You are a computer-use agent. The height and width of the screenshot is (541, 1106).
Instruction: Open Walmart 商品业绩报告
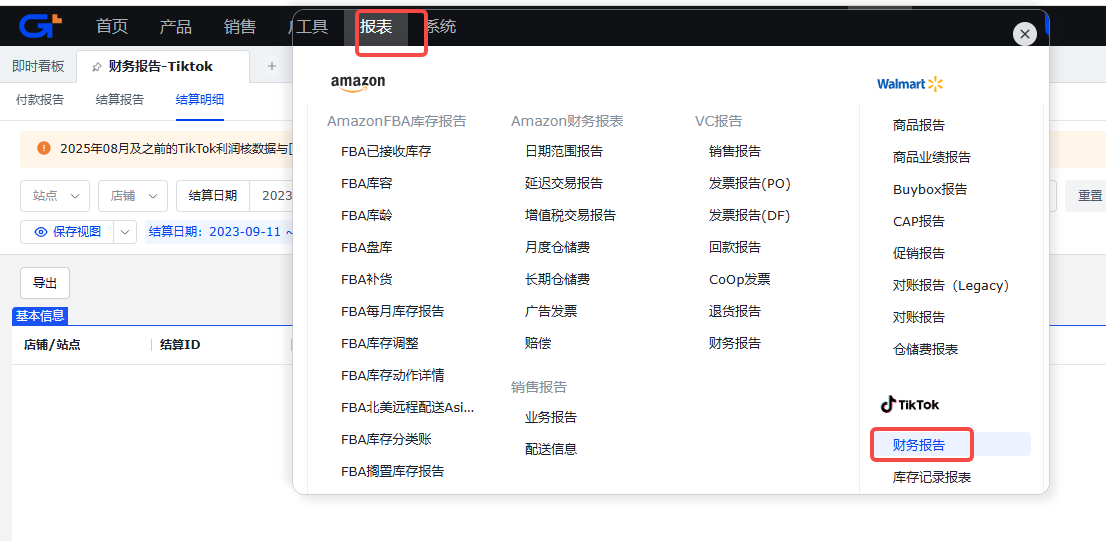click(932, 157)
